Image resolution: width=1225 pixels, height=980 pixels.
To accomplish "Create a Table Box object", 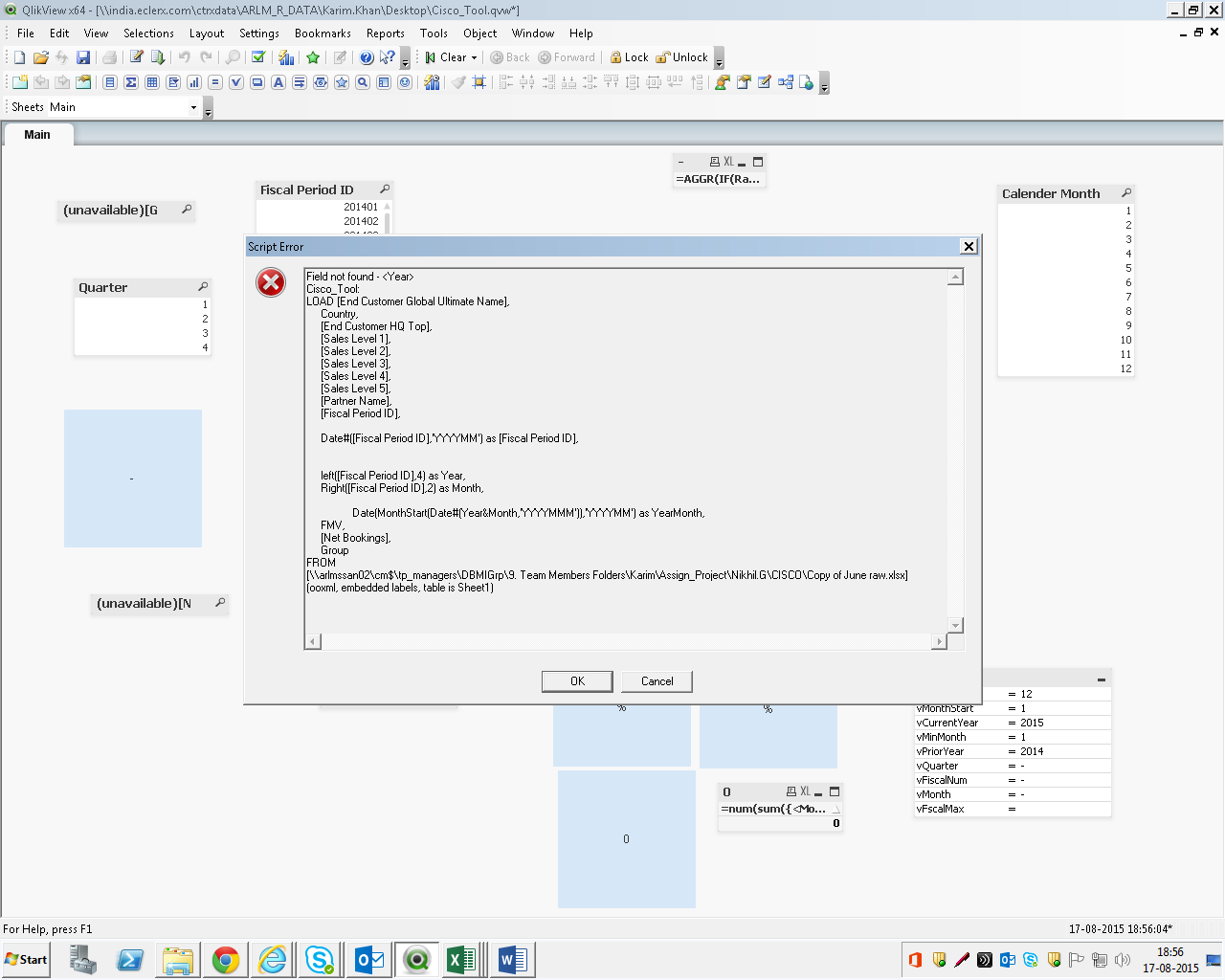I will tap(152, 82).
